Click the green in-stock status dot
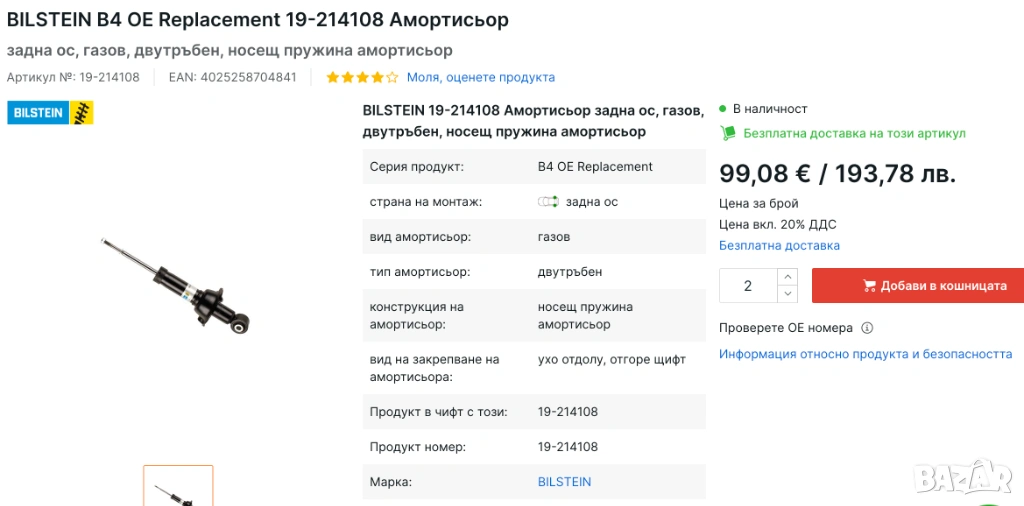1024x506 pixels. [723, 109]
